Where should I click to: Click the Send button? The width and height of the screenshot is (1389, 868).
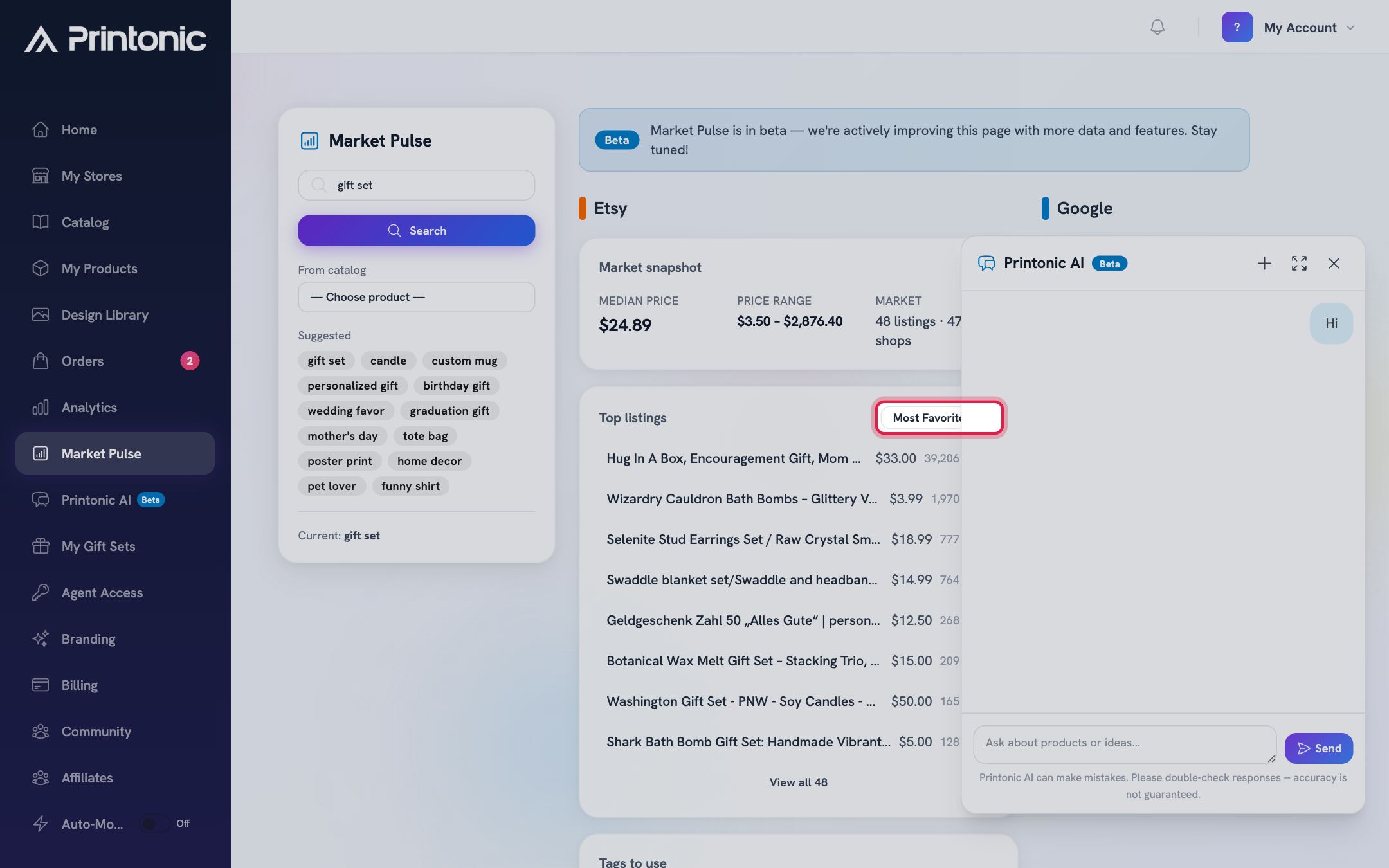click(x=1318, y=748)
